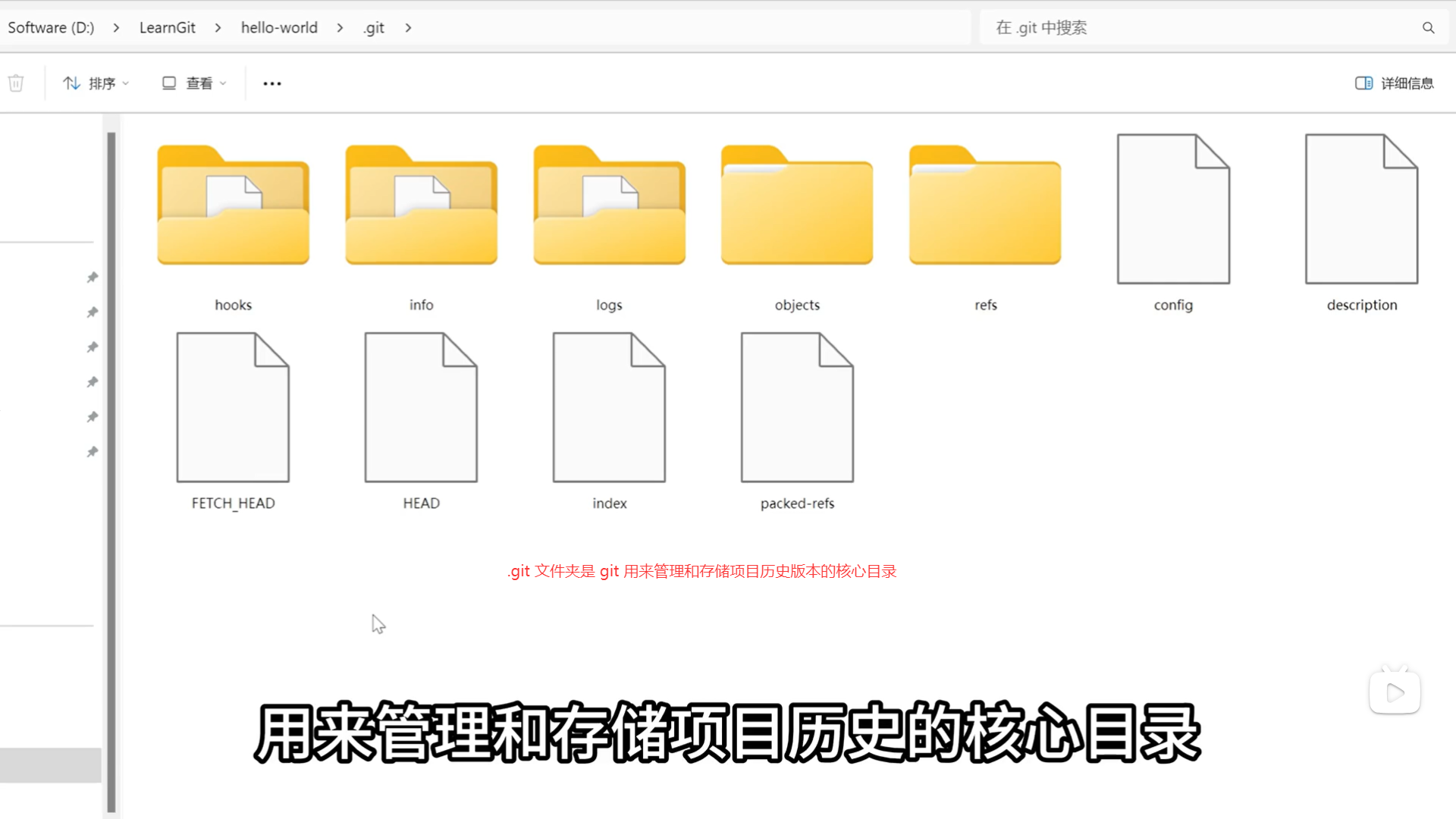Expand chevron after .git in breadcrumb
The image size is (1456, 819).
coord(409,28)
